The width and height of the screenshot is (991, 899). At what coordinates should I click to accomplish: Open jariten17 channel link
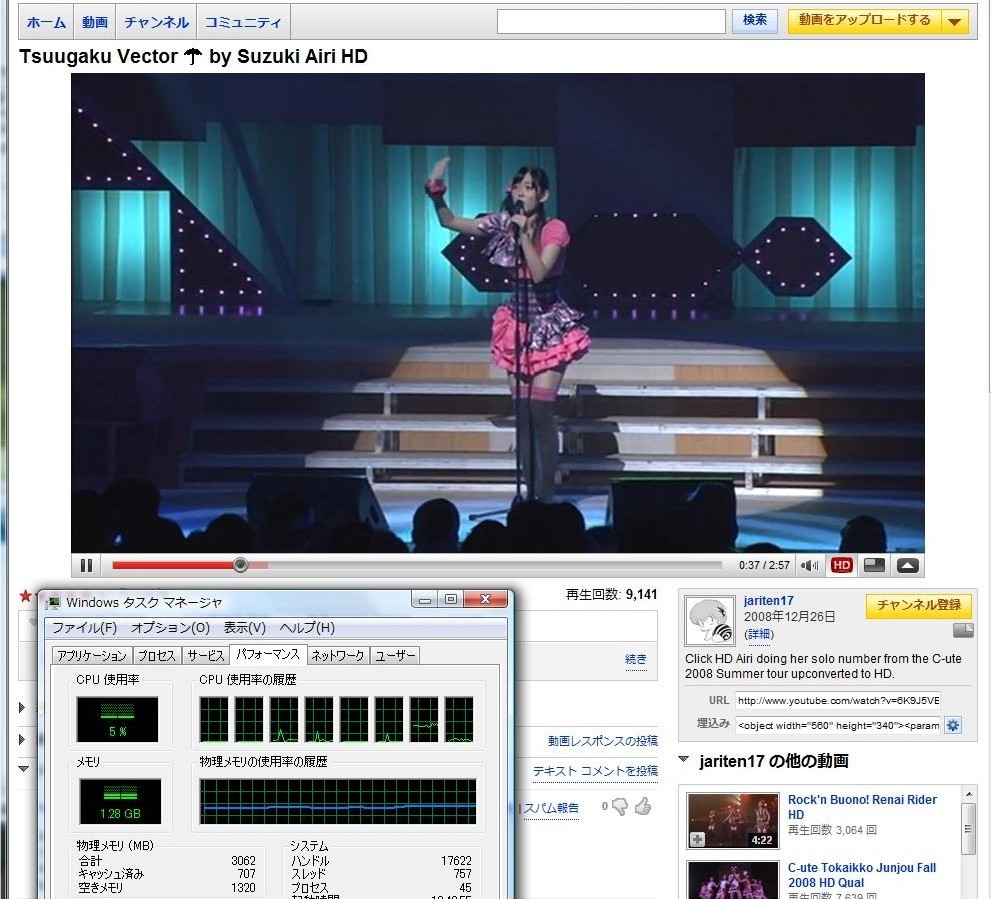pos(769,601)
